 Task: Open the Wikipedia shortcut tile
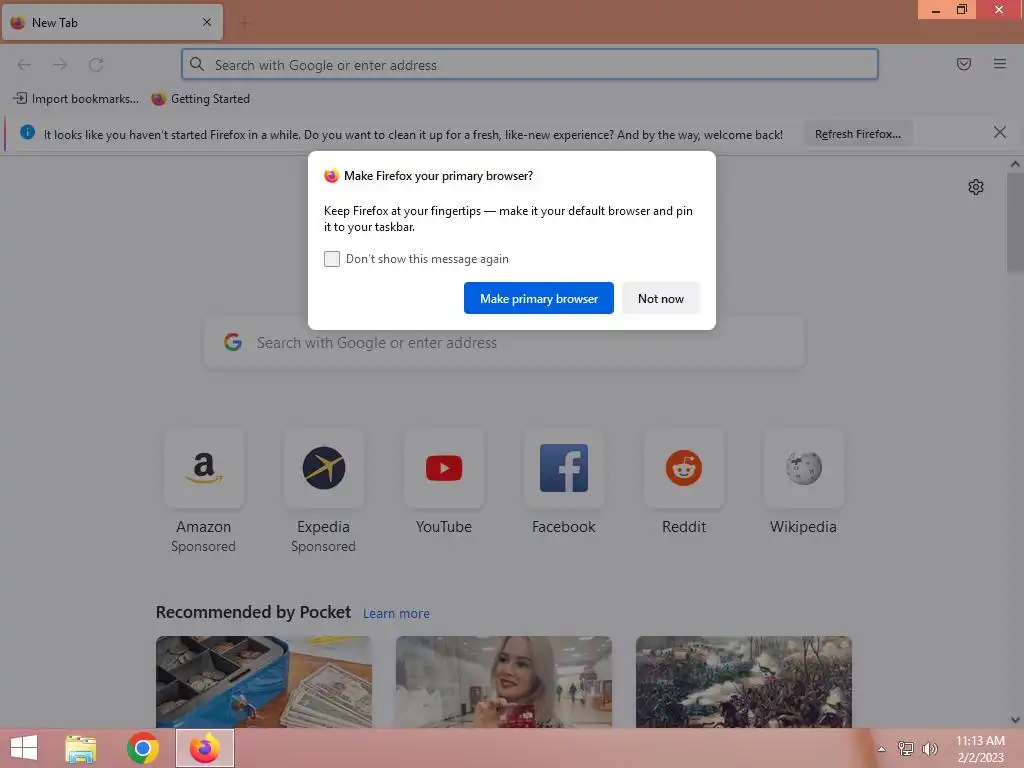(x=803, y=483)
